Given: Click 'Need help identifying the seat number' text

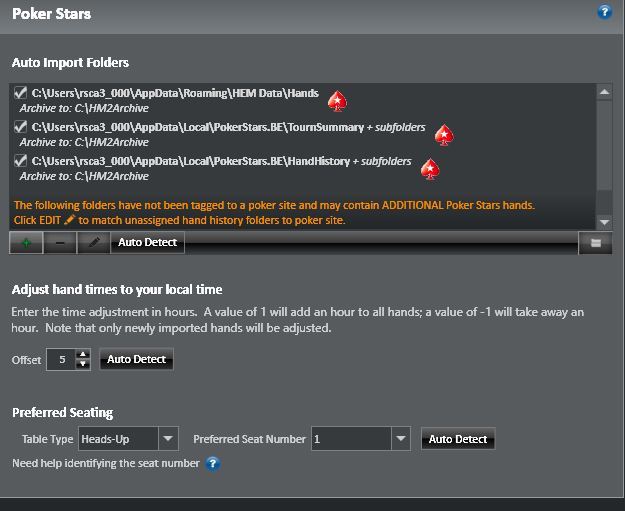Looking at the screenshot, I should [x=106, y=463].
